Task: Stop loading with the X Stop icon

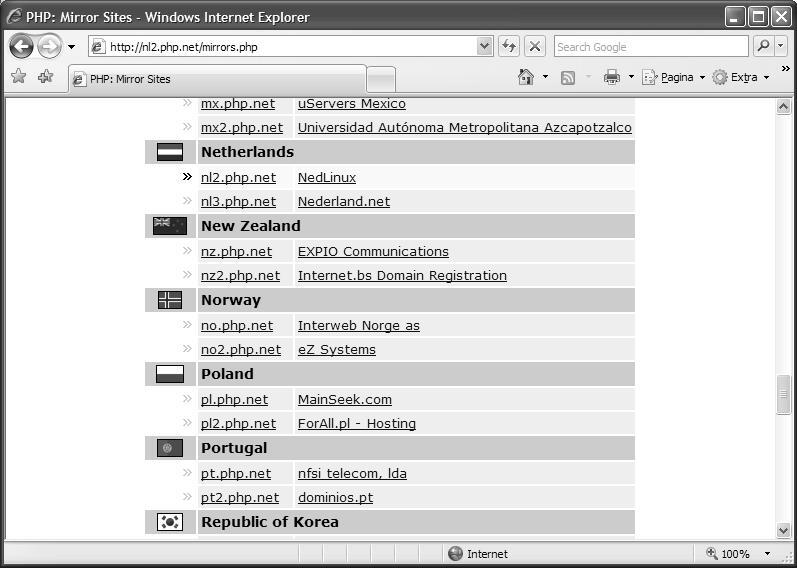Action: click(x=535, y=47)
